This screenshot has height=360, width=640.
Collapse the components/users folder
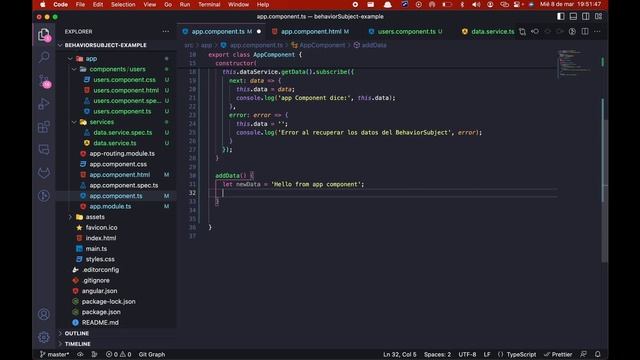click(117, 69)
